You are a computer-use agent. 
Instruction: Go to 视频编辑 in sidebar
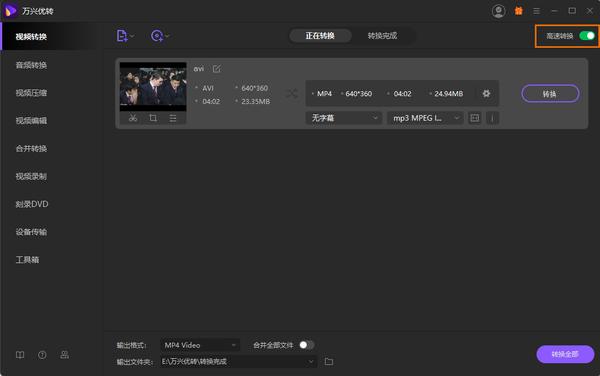tap(31, 121)
